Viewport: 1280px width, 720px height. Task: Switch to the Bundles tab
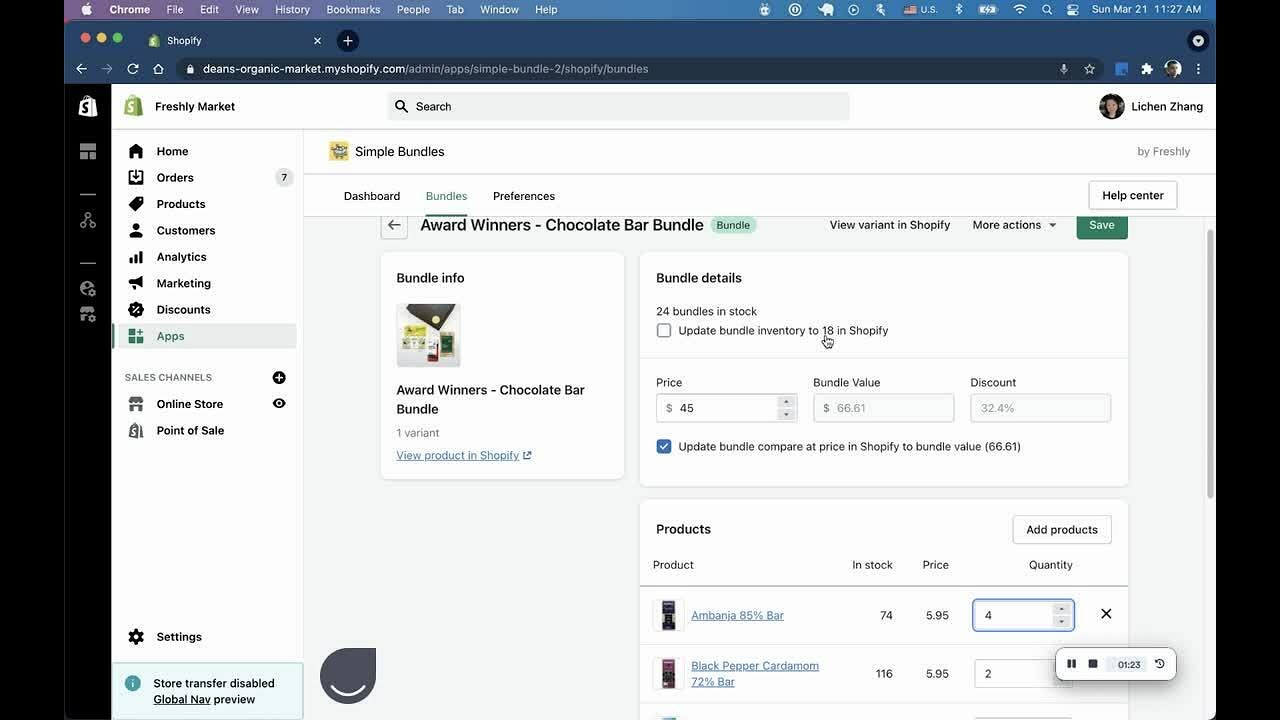pos(446,196)
